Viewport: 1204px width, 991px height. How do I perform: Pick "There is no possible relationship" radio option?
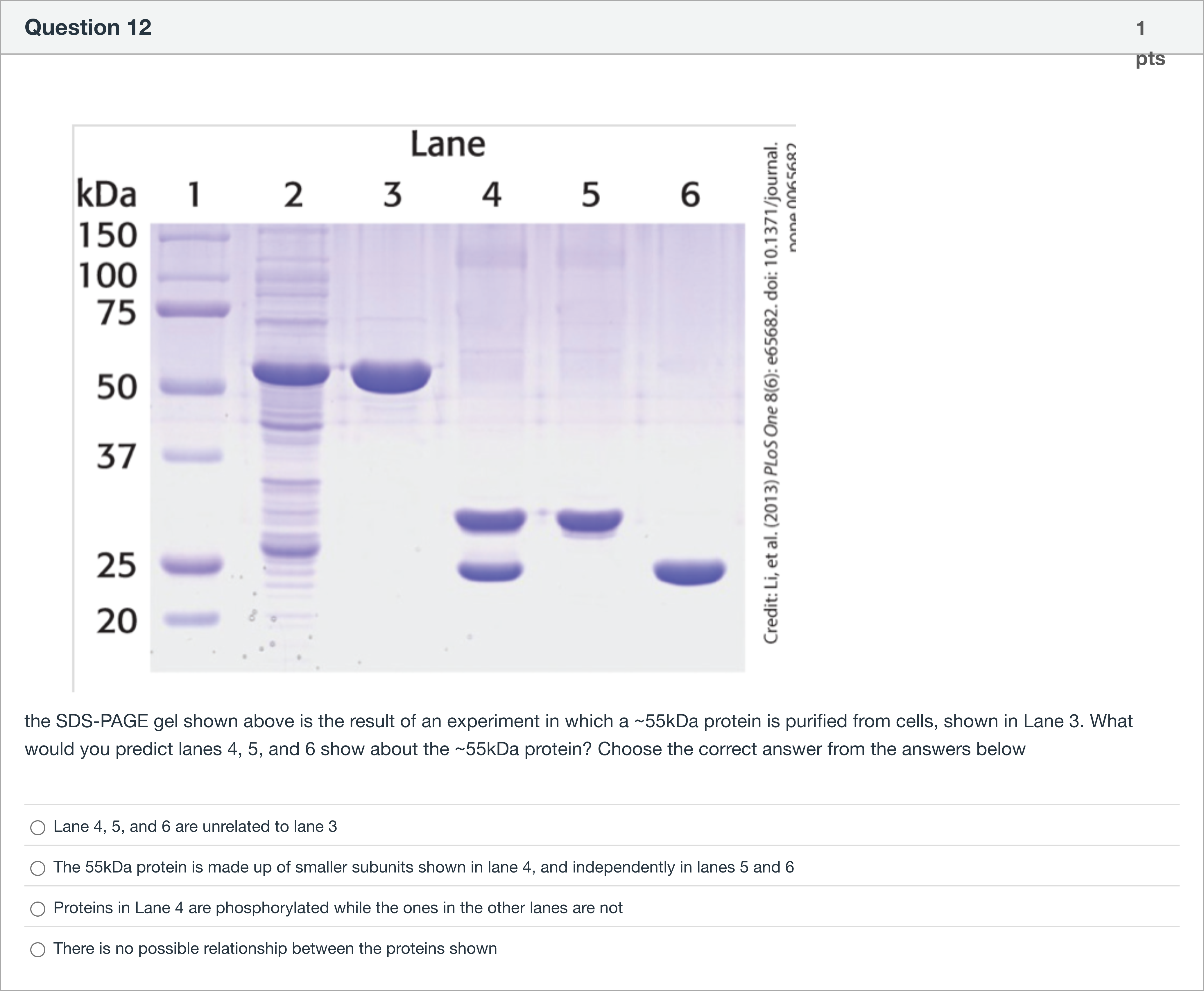point(38,949)
